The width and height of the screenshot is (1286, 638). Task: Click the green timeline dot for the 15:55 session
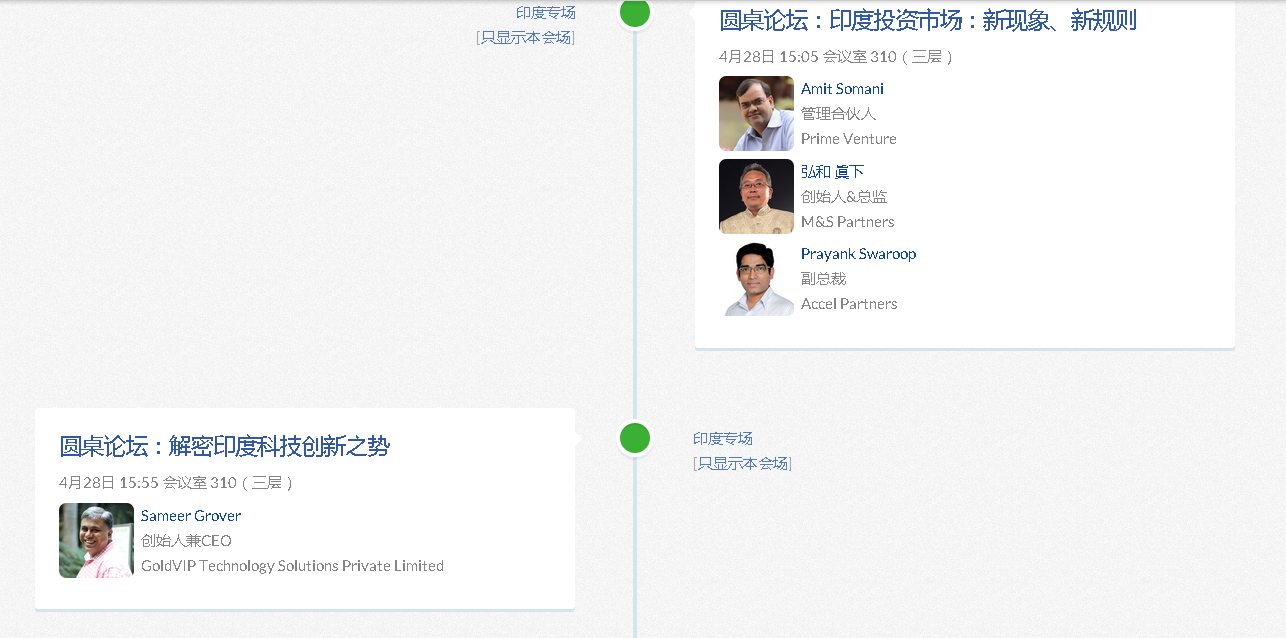(635, 438)
